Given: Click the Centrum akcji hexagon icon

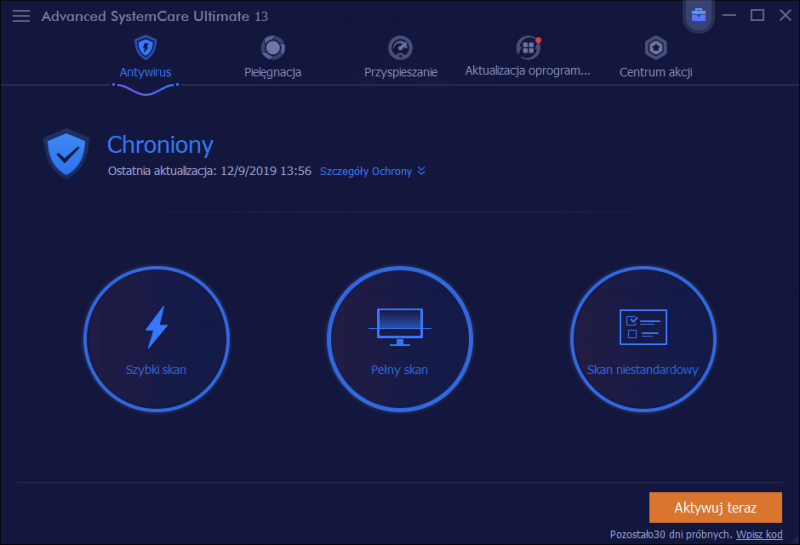Looking at the screenshot, I should click(656, 48).
